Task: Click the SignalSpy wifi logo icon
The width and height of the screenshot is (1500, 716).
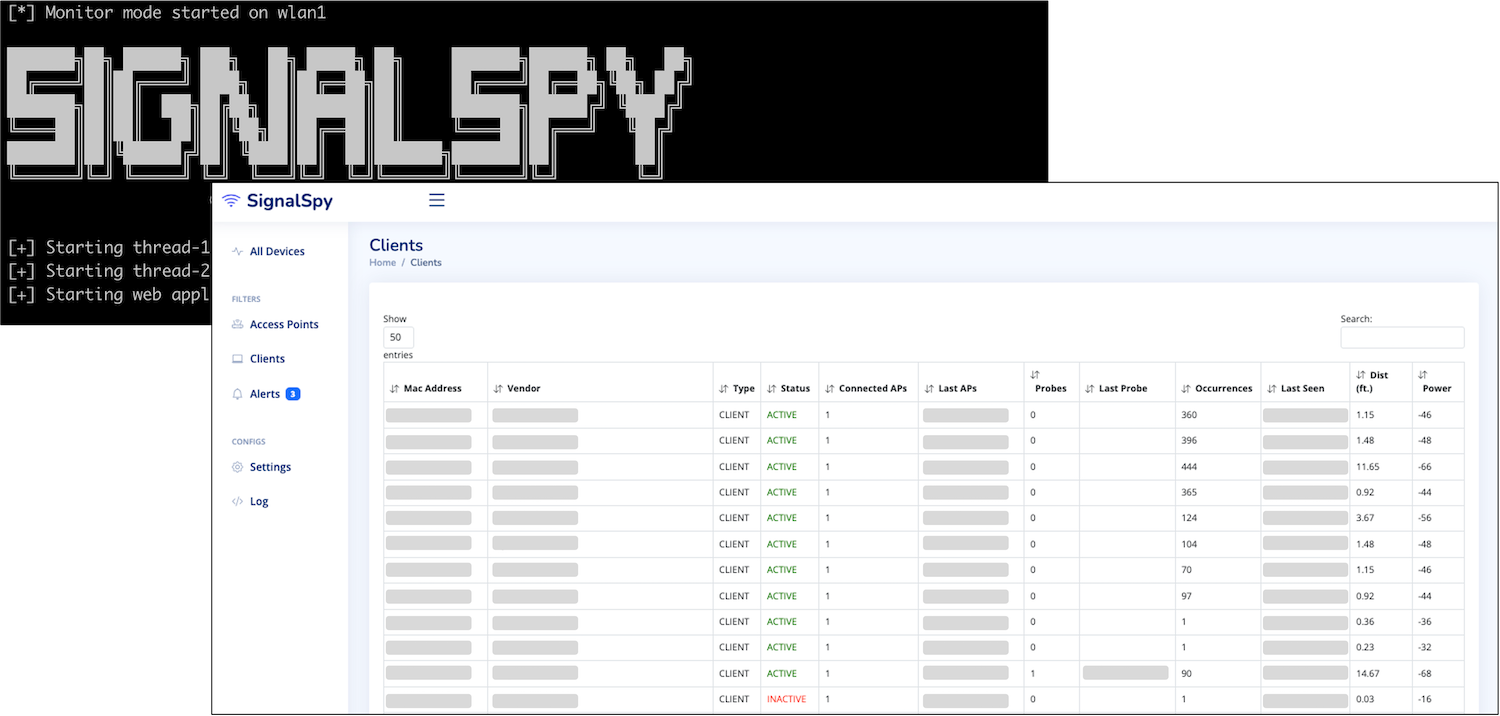Action: (x=231, y=201)
